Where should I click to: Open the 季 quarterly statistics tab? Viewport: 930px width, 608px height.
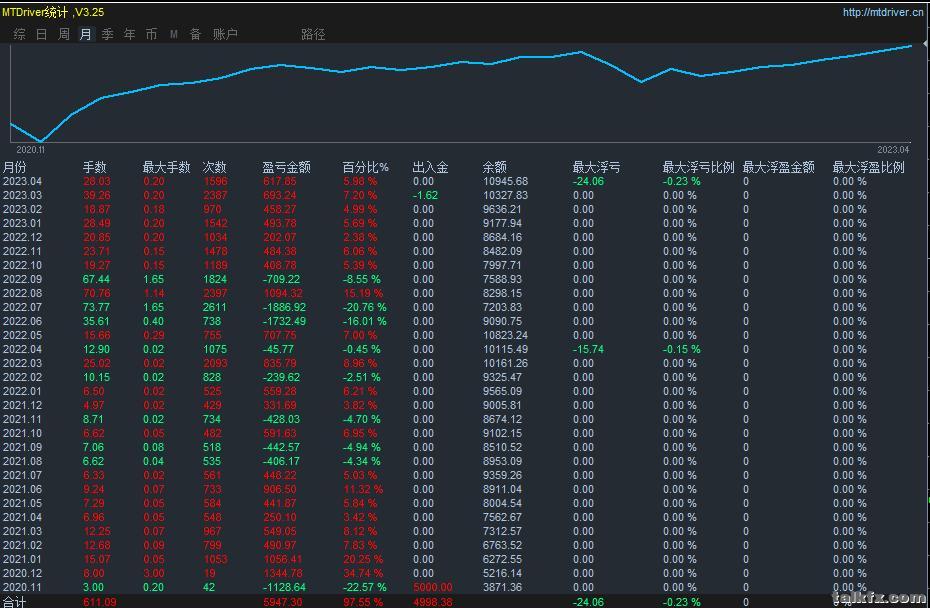107,34
